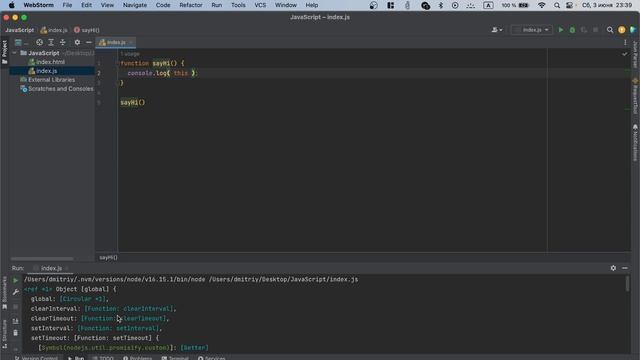Viewport: 640px width, 360px height.
Task: Open the Problems tool window tab
Action: pyautogui.click(x=138, y=358)
